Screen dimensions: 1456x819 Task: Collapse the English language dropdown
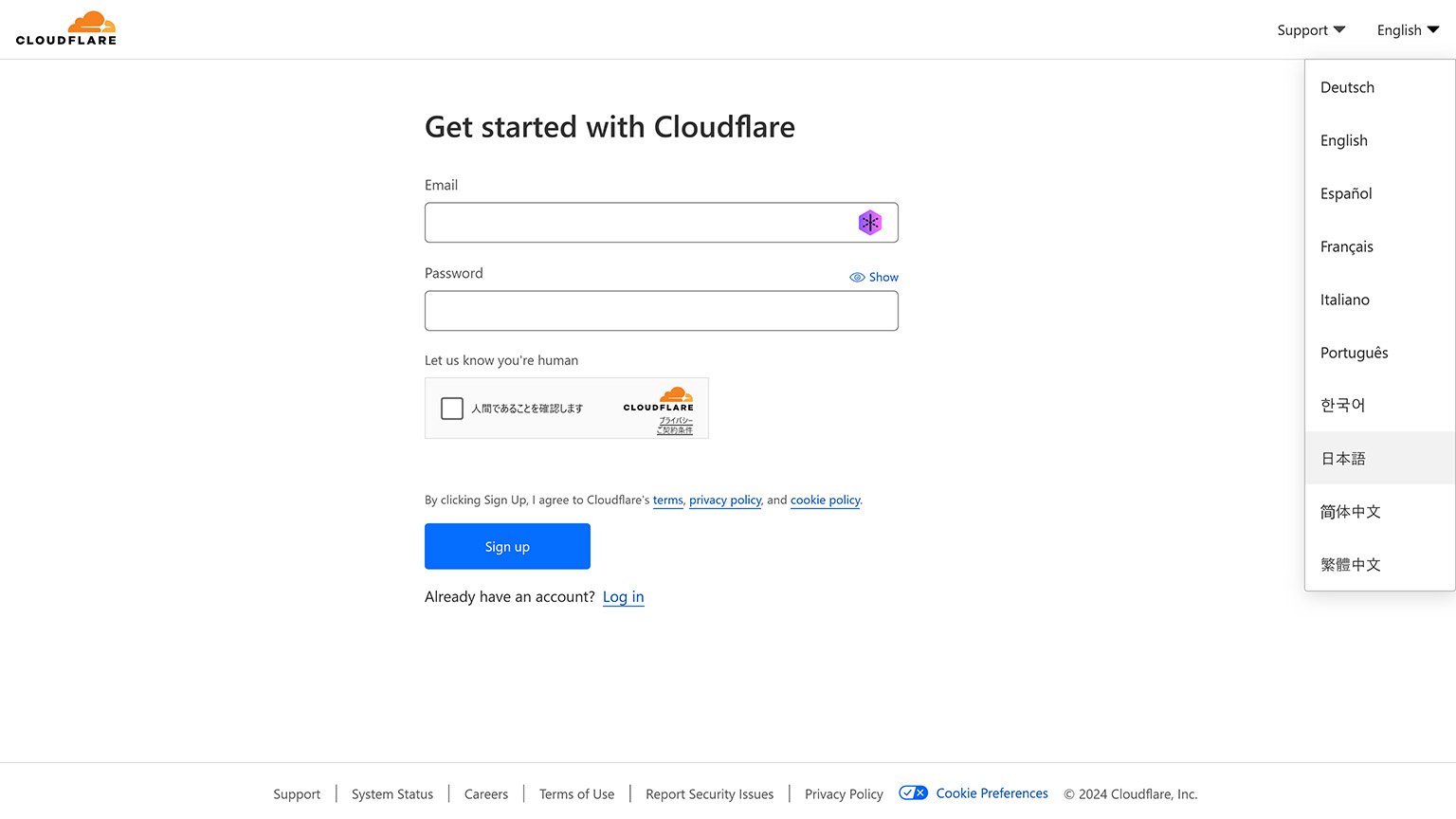pyautogui.click(x=1408, y=30)
